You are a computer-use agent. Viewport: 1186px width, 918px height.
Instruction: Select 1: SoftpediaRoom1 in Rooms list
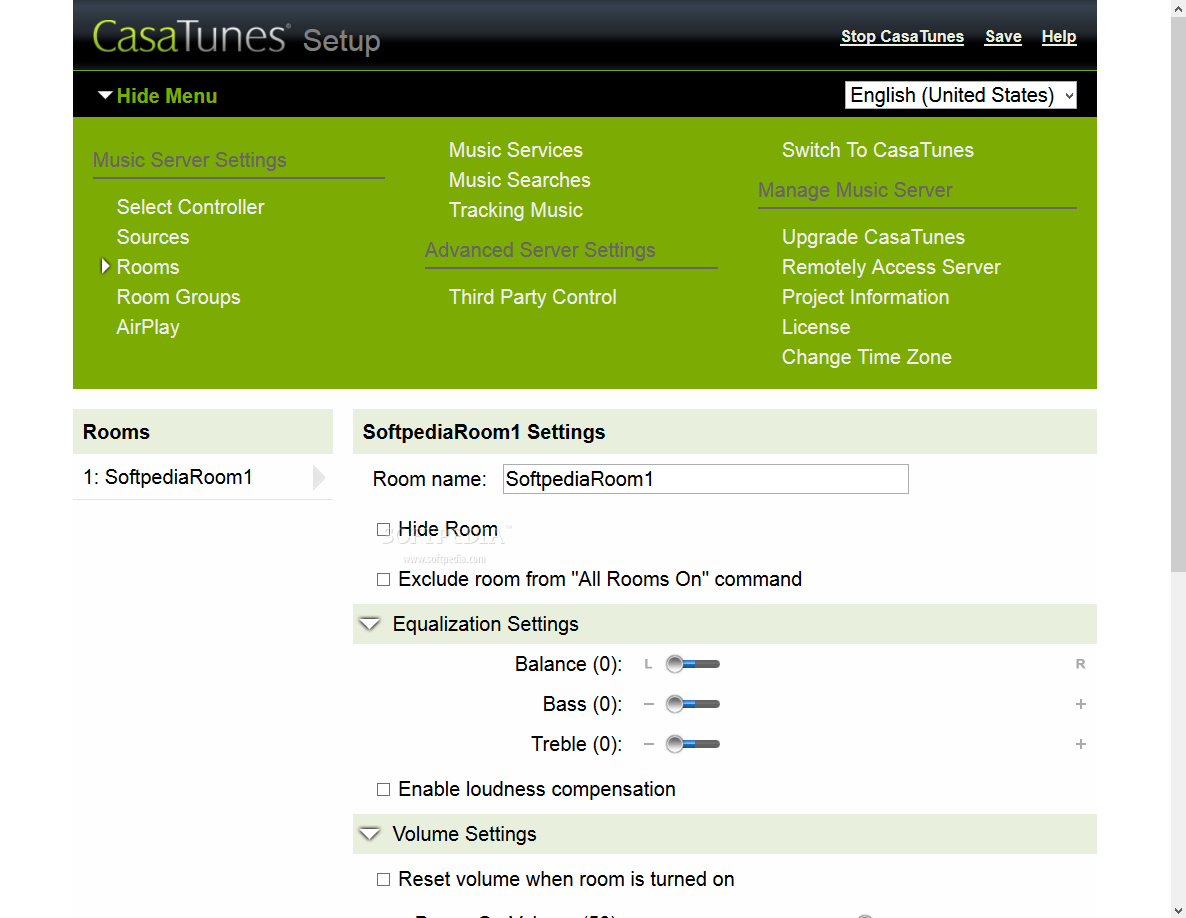(203, 477)
